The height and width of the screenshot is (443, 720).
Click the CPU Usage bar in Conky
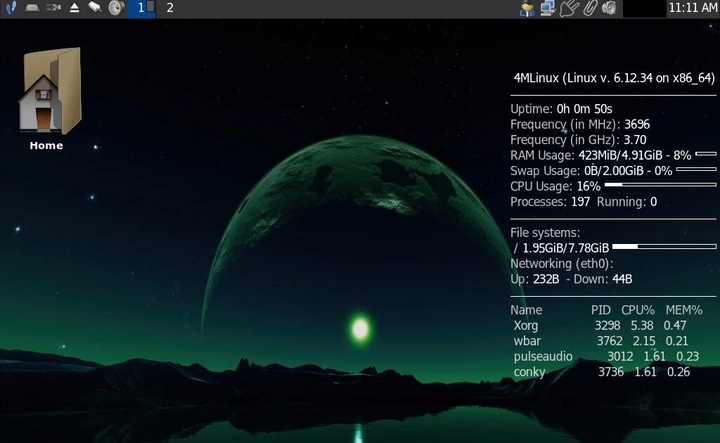point(660,185)
